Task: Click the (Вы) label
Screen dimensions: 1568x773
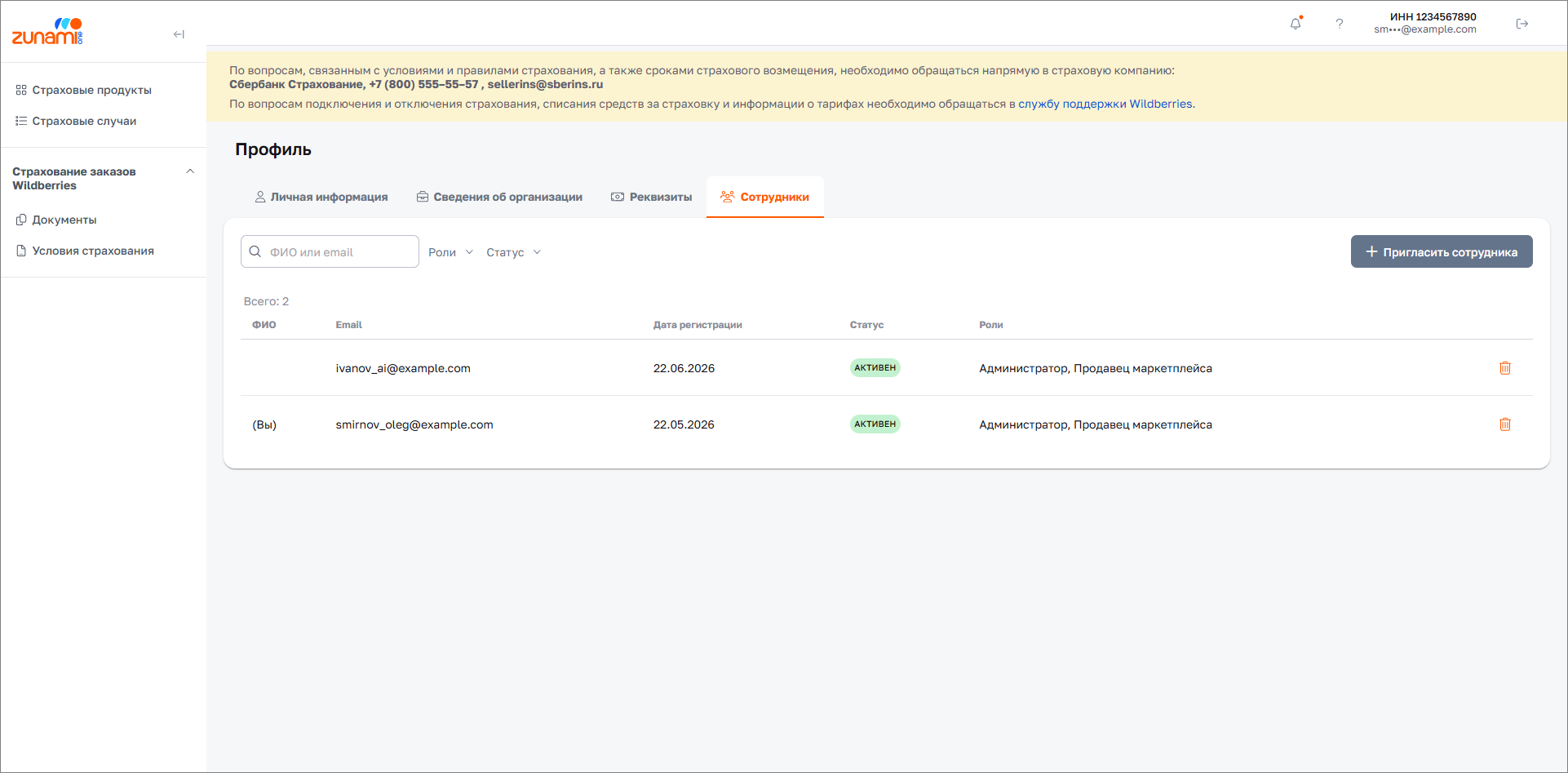Action: 264,424
